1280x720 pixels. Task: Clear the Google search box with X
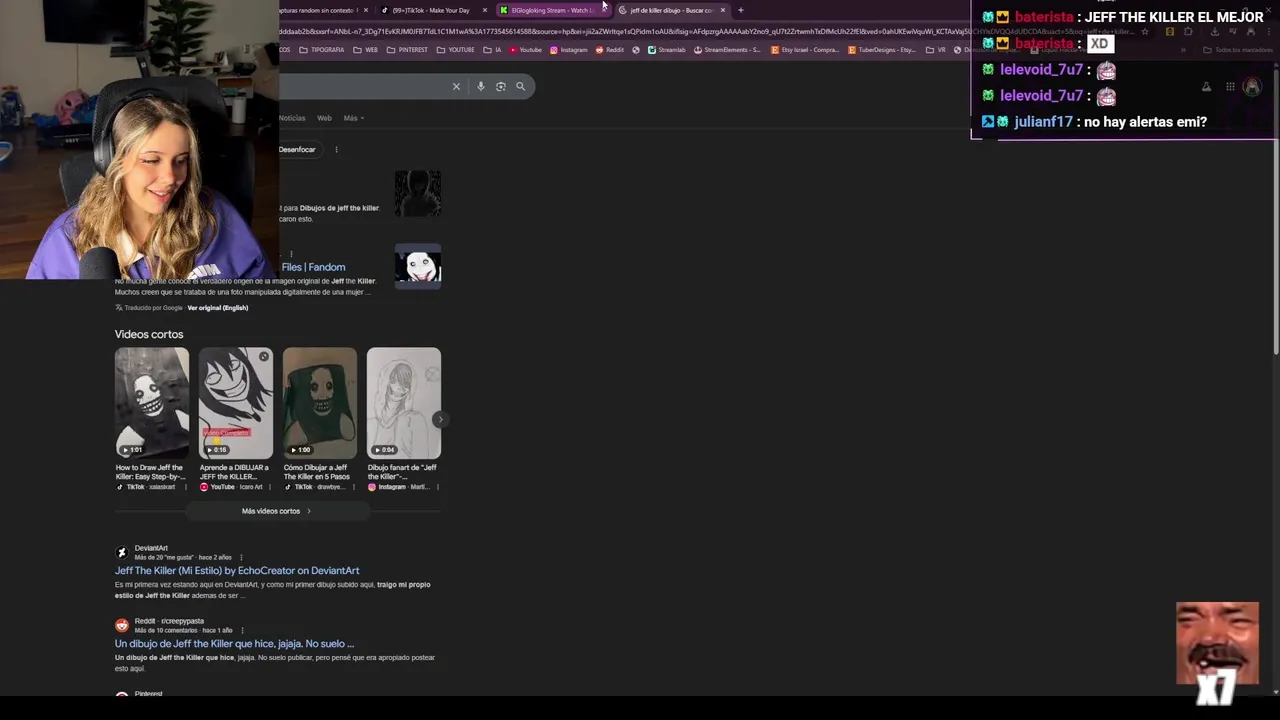(x=456, y=86)
